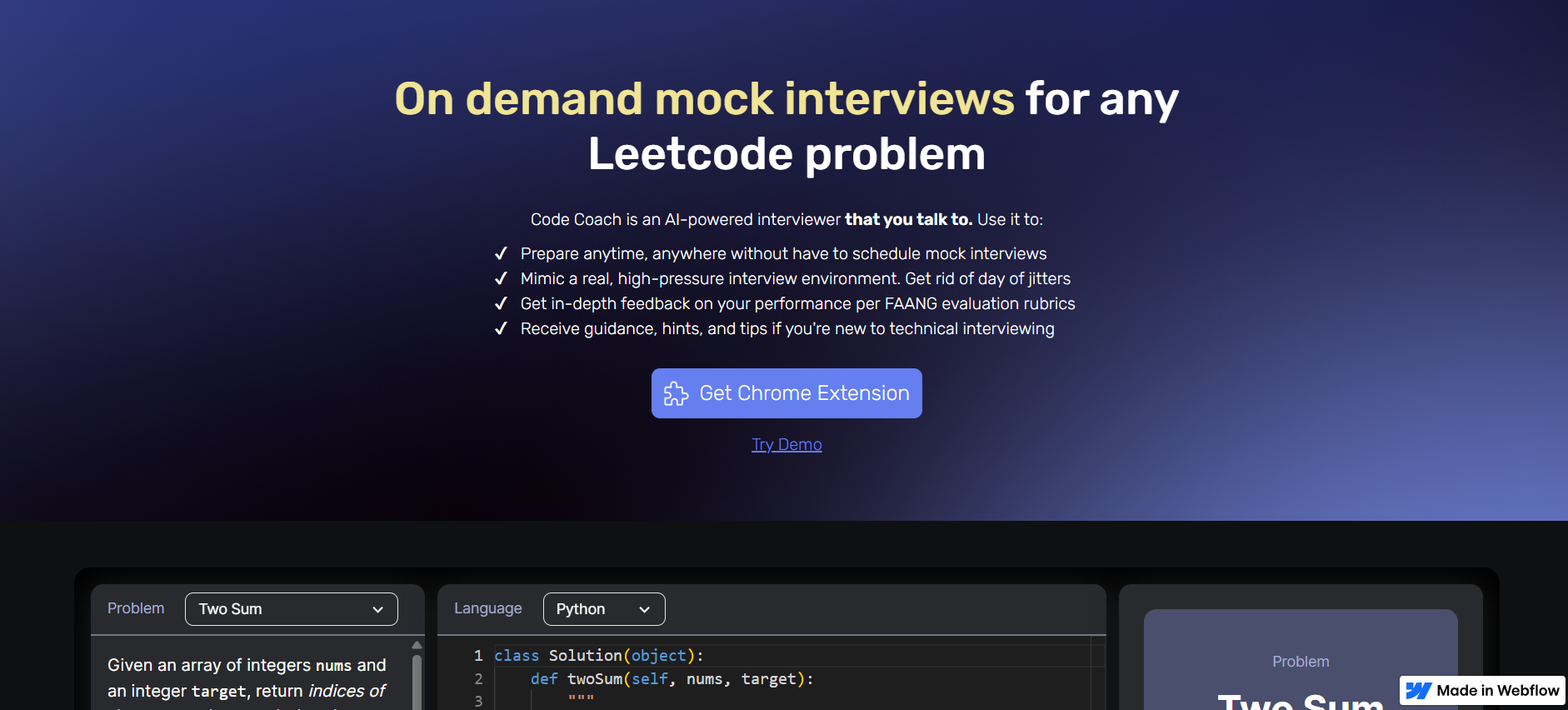Click code line 1 'class Solution(object):'
The width and height of the screenshot is (1568, 710).
click(599, 656)
